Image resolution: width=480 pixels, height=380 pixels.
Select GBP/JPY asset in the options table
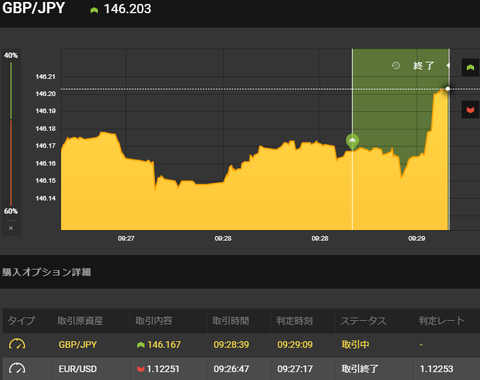click(x=78, y=344)
